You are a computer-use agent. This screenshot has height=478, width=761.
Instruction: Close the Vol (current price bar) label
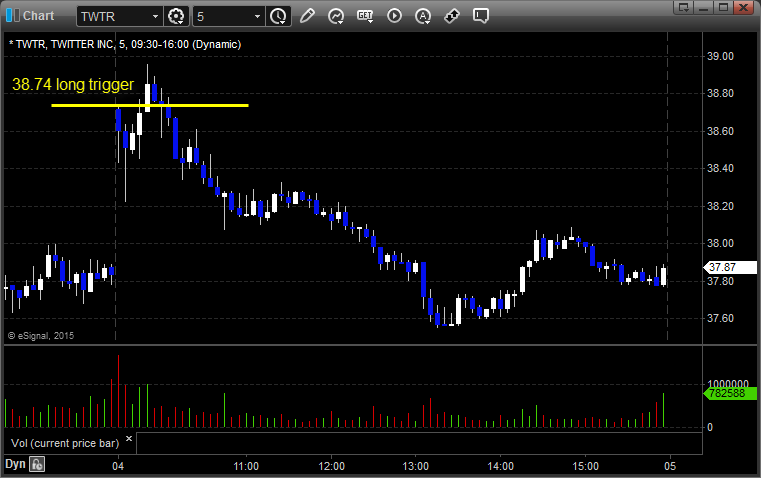(x=128, y=438)
